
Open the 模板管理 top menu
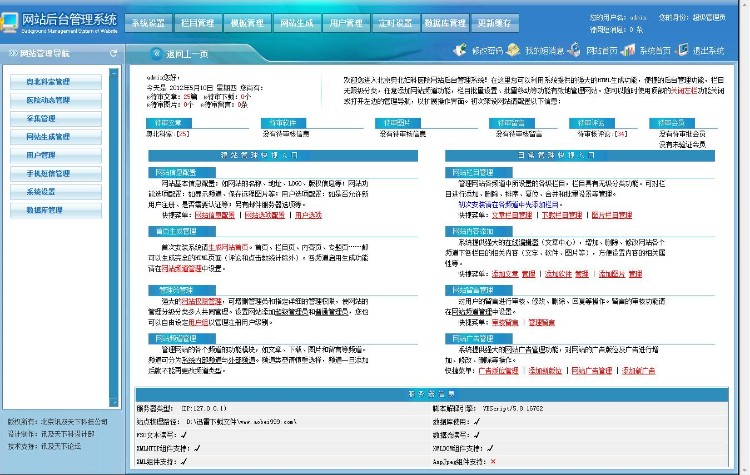247,23
